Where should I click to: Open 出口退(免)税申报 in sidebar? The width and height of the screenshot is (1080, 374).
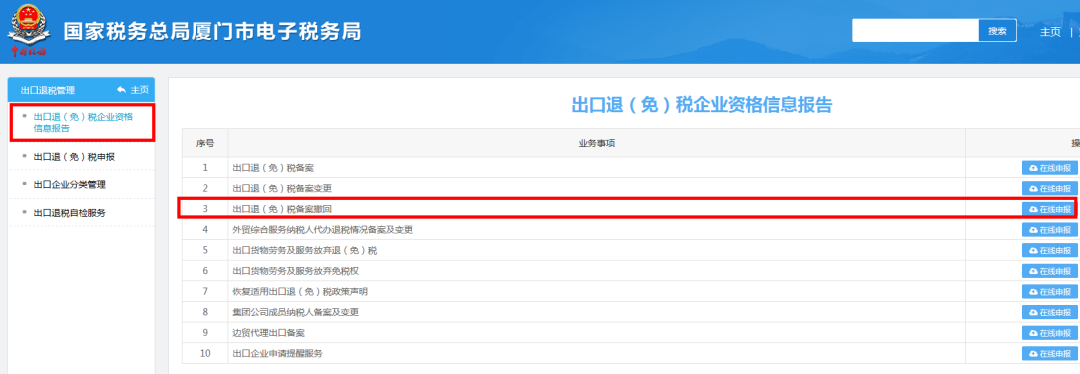coord(74,157)
